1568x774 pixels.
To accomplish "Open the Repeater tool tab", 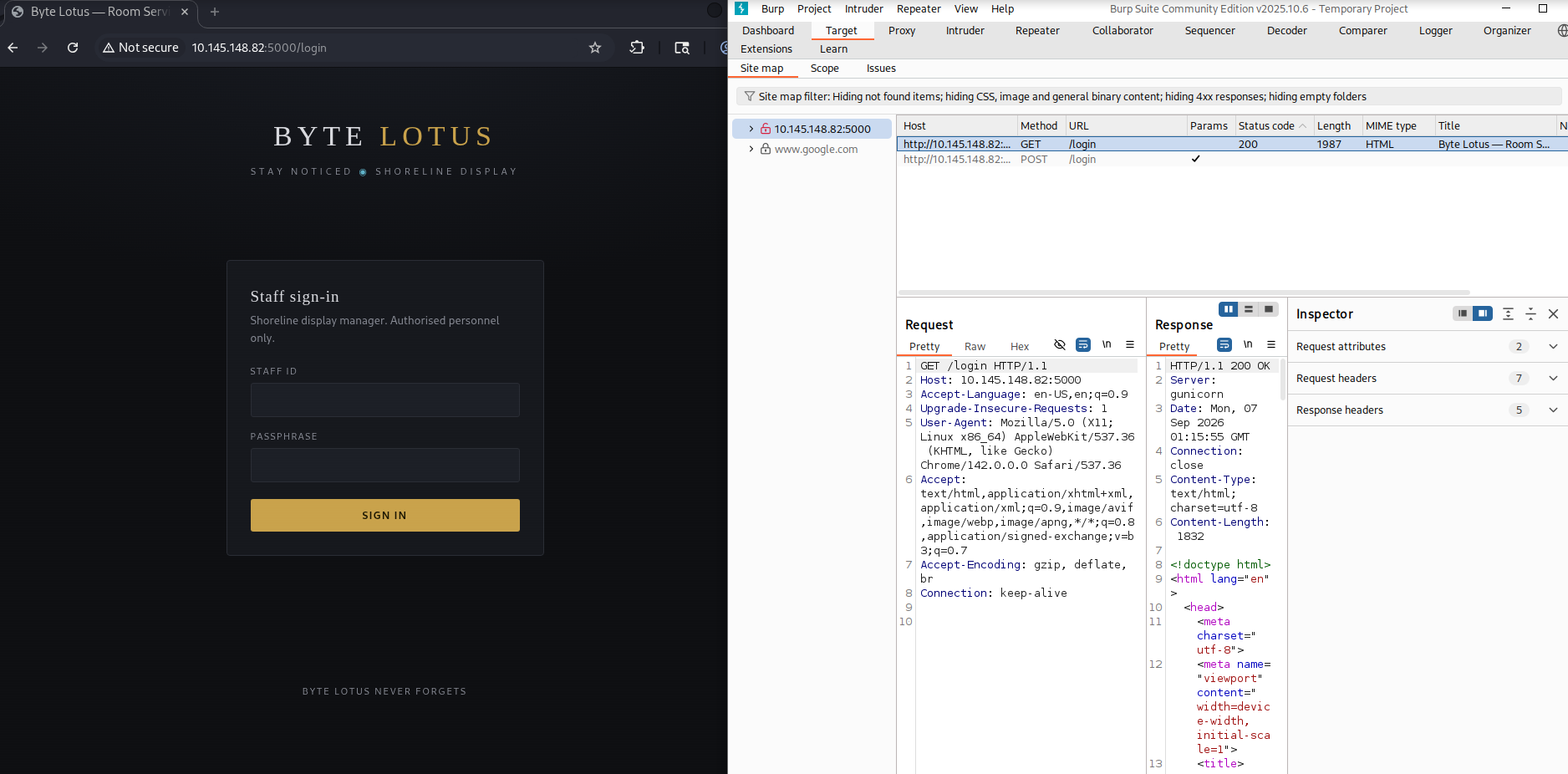I will pos(1037,31).
